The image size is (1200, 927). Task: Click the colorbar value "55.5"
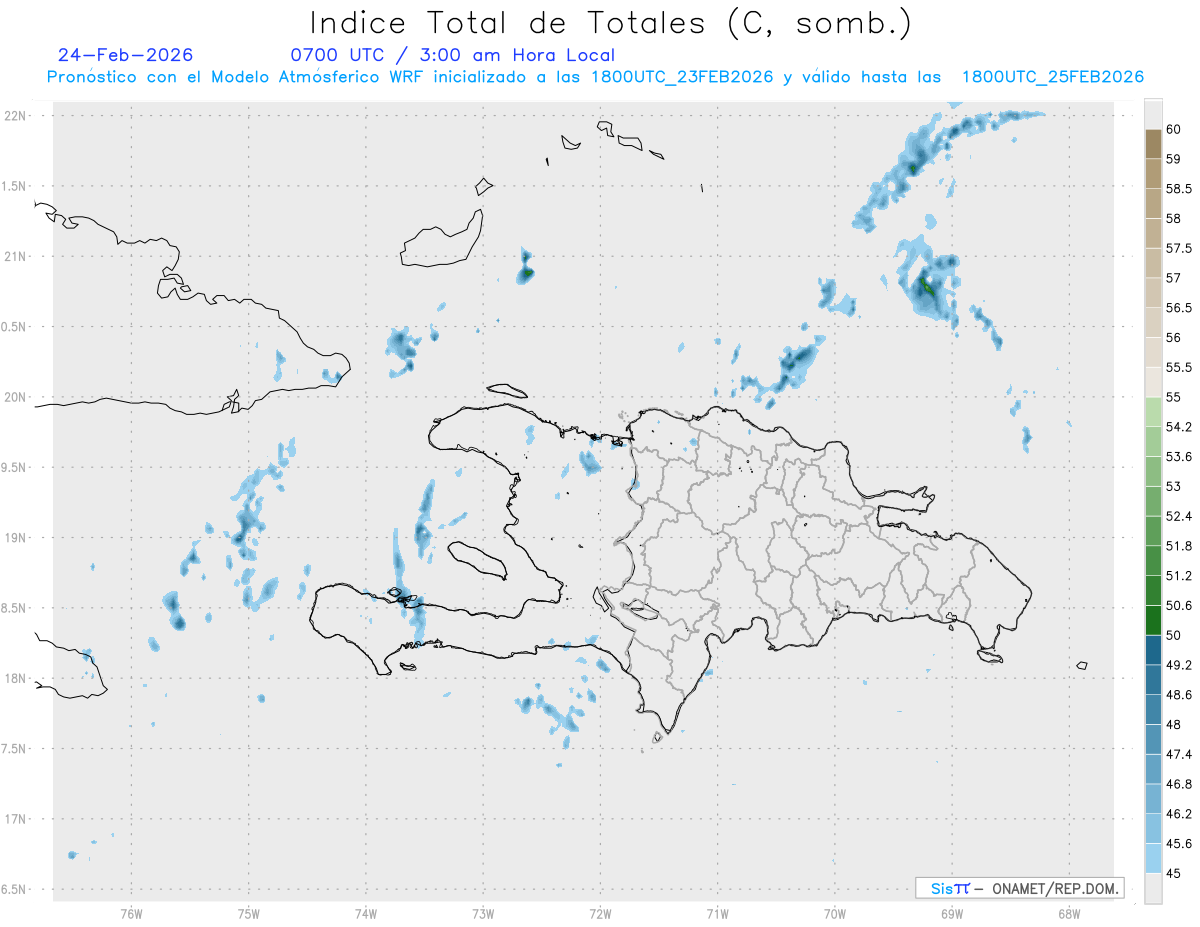click(x=1178, y=368)
